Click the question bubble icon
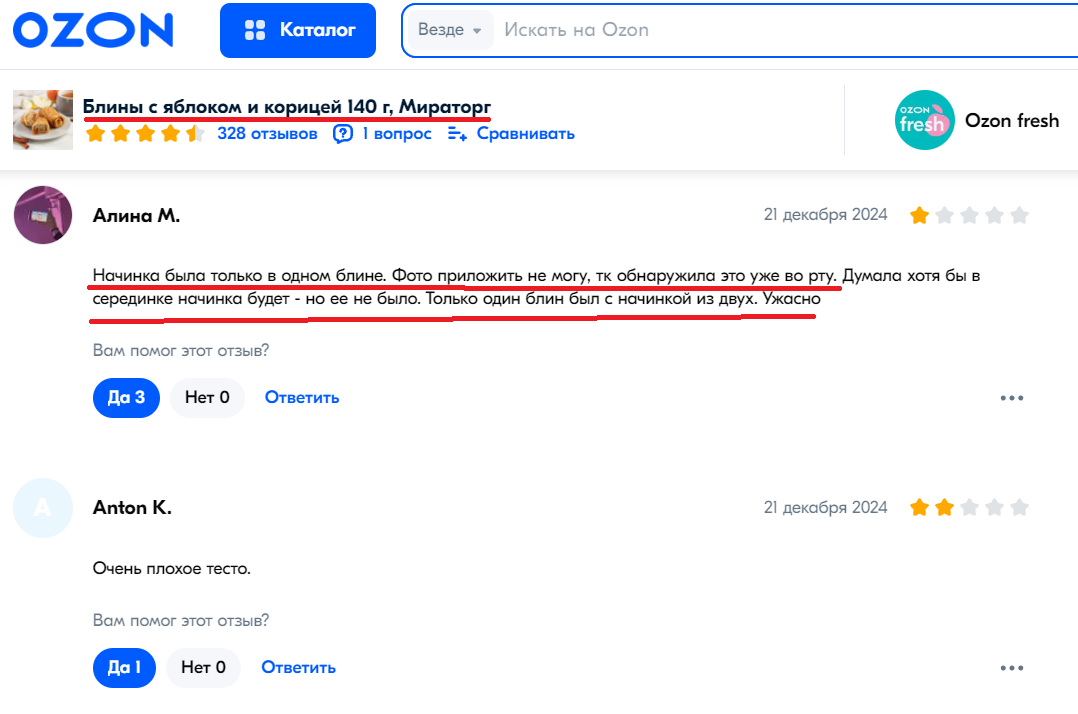This screenshot has width=1078, height=714. pos(342,133)
